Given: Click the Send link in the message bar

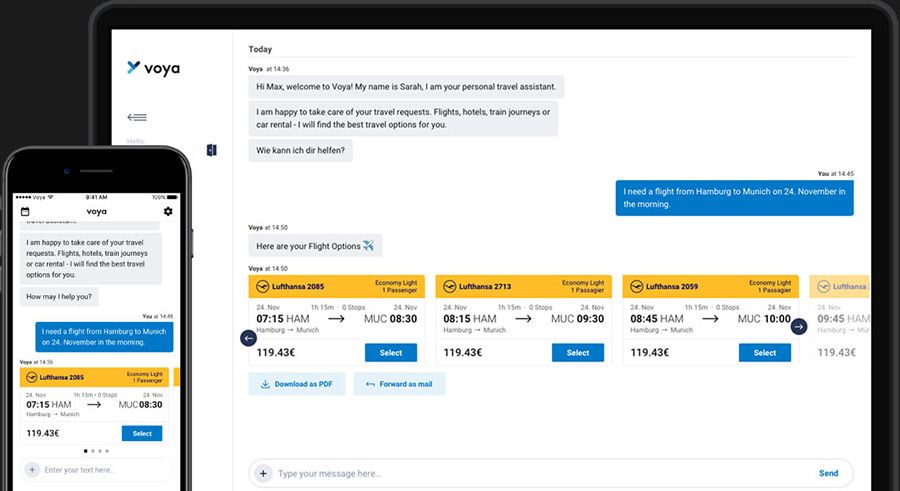Looking at the screenshot, I should pyautogui.click(x=828, y=473).
